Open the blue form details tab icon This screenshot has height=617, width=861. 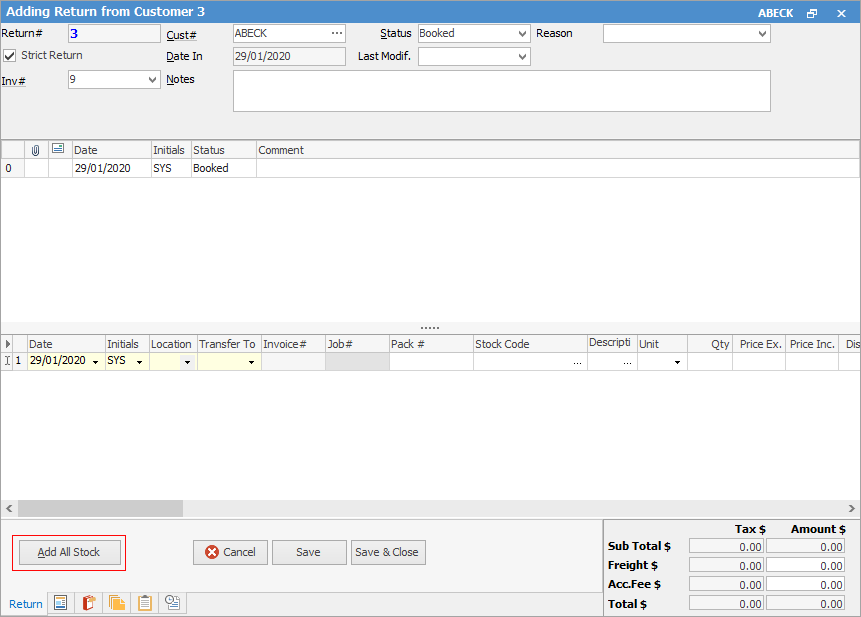pyautogui.click(x=61, y=603)
